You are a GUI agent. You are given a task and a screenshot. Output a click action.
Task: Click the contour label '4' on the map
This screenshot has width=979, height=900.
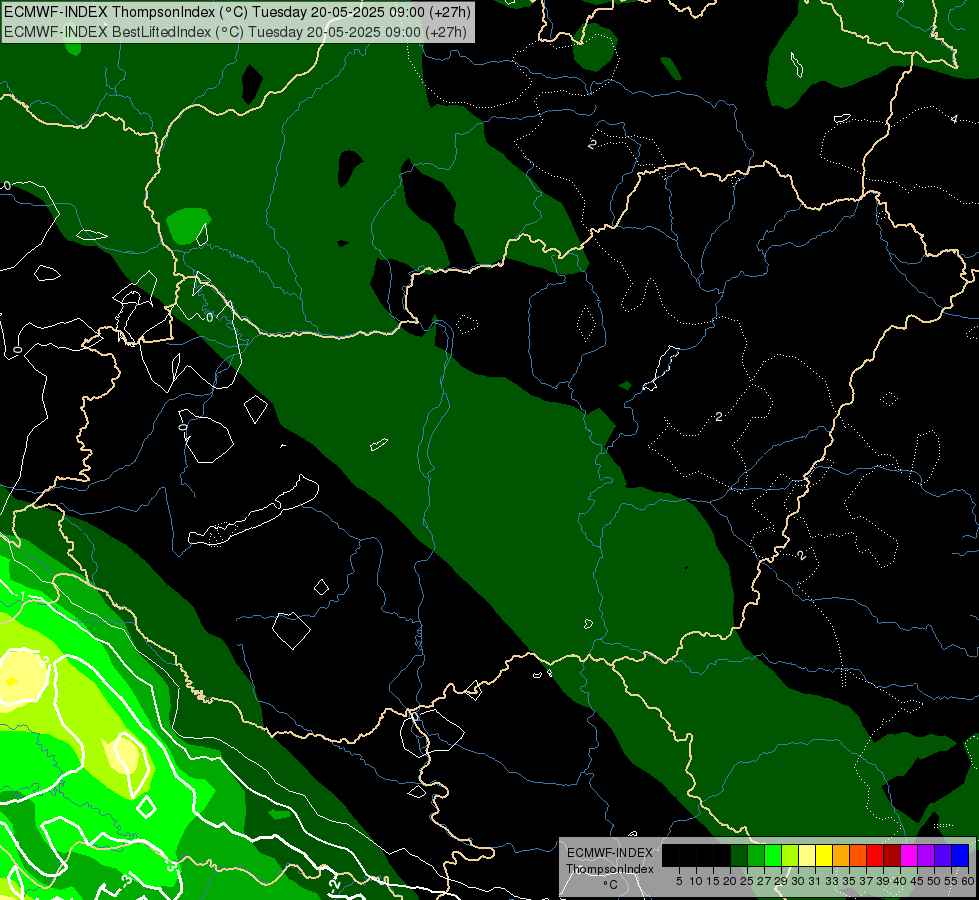pos(954,119)
